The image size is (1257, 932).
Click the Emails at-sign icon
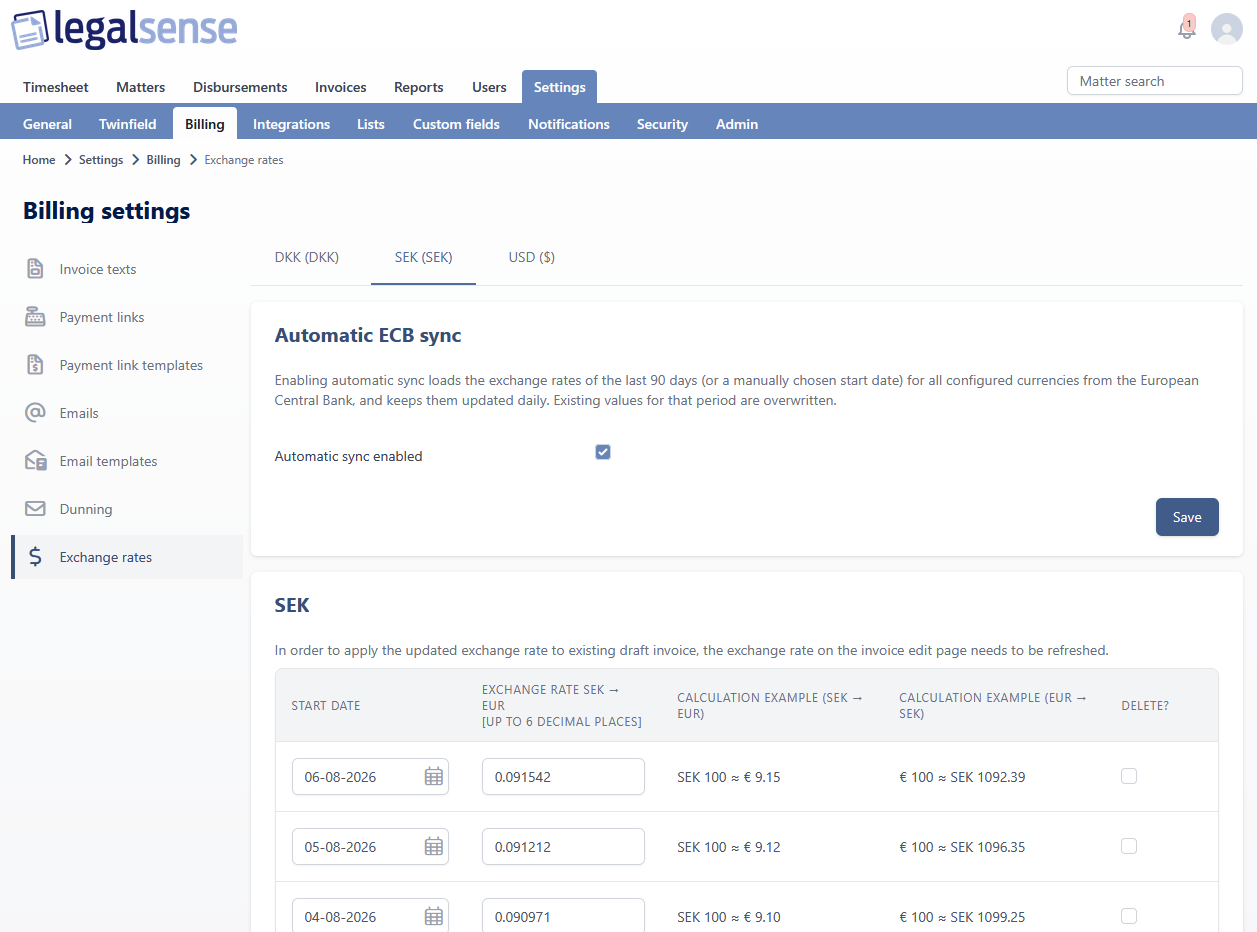35,413
